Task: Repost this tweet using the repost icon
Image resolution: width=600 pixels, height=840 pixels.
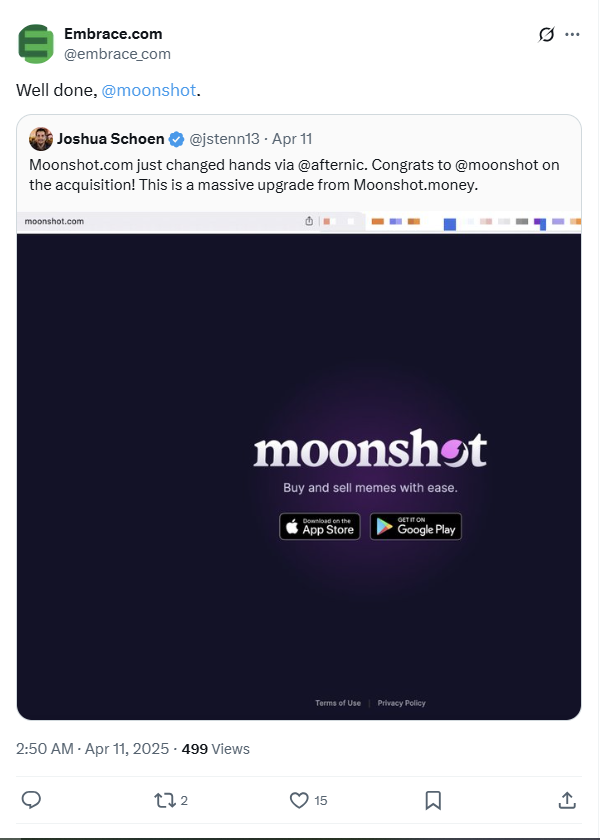Action: tap(165, 799)
